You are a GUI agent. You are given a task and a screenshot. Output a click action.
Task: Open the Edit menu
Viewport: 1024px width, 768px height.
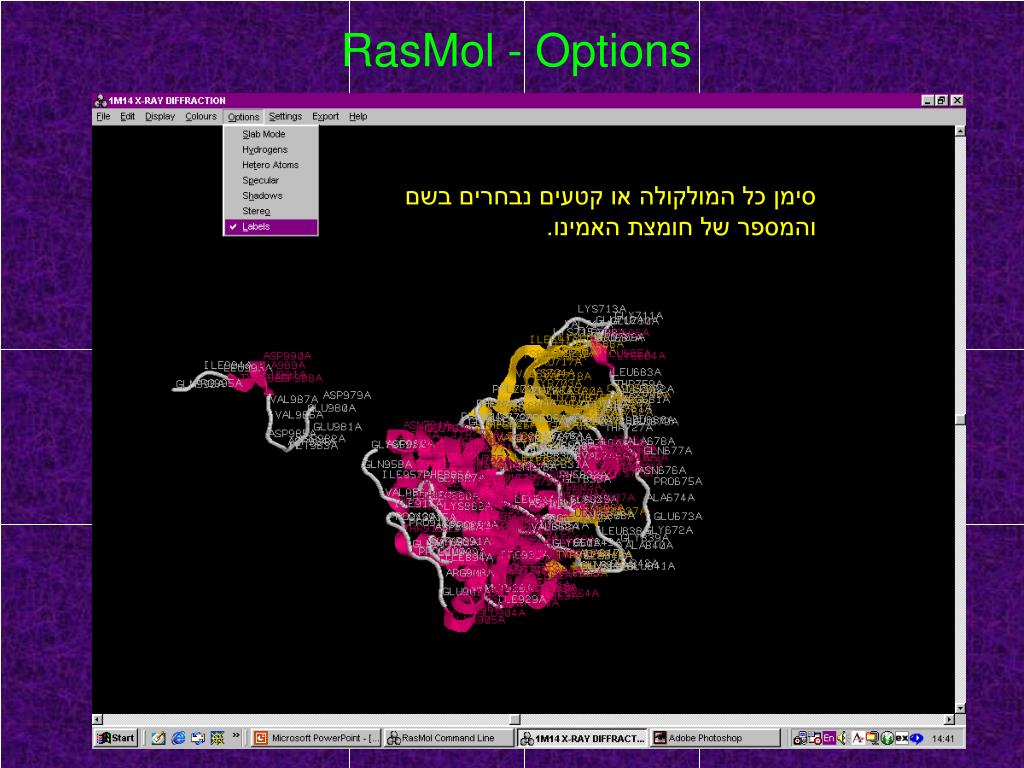pyautogui.click(x=127, y=116)
